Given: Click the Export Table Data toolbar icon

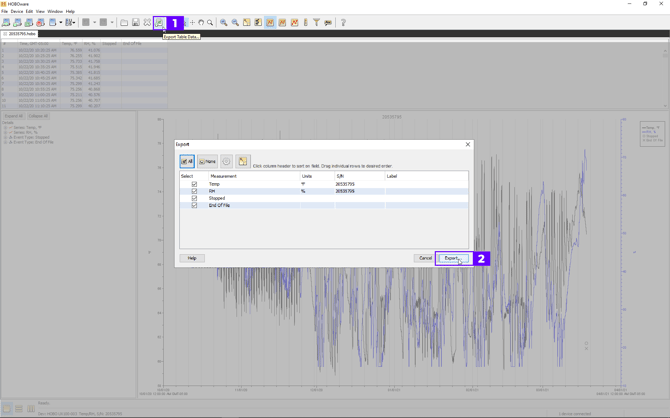Looking at the screenshot, I should (x=159, y=22).
